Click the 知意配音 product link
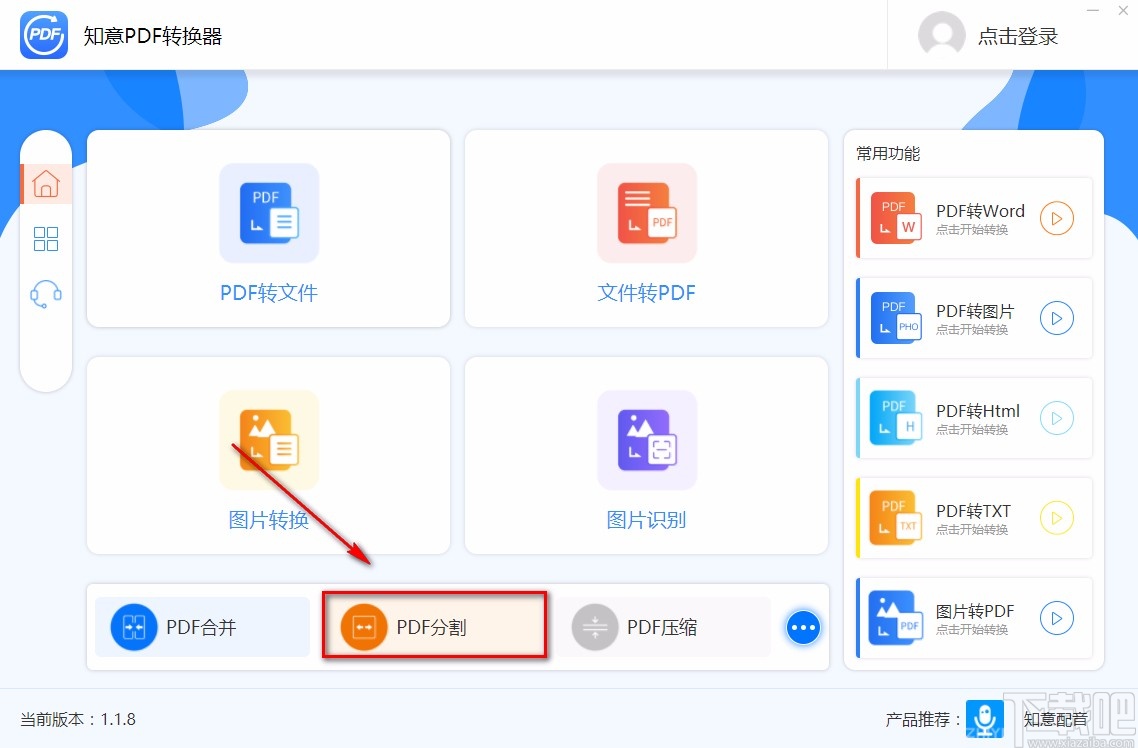The width and height of the screenshot is (1138, 748). (1056, 718)
